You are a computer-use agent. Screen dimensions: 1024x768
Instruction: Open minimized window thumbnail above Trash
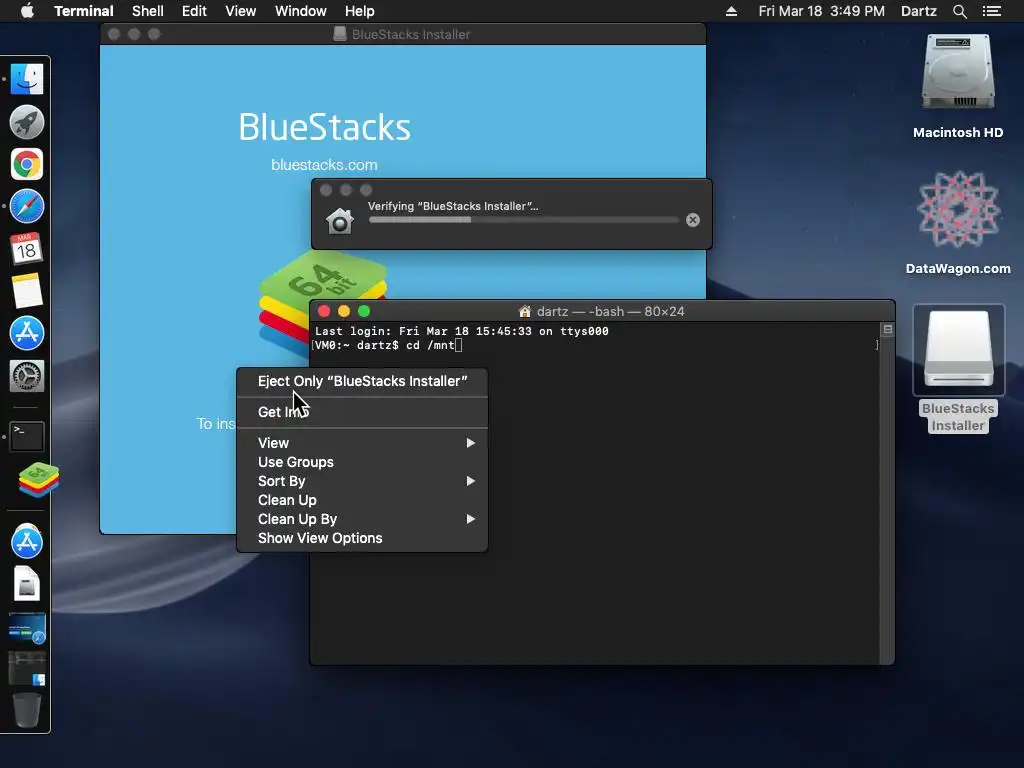click(27, 668)
